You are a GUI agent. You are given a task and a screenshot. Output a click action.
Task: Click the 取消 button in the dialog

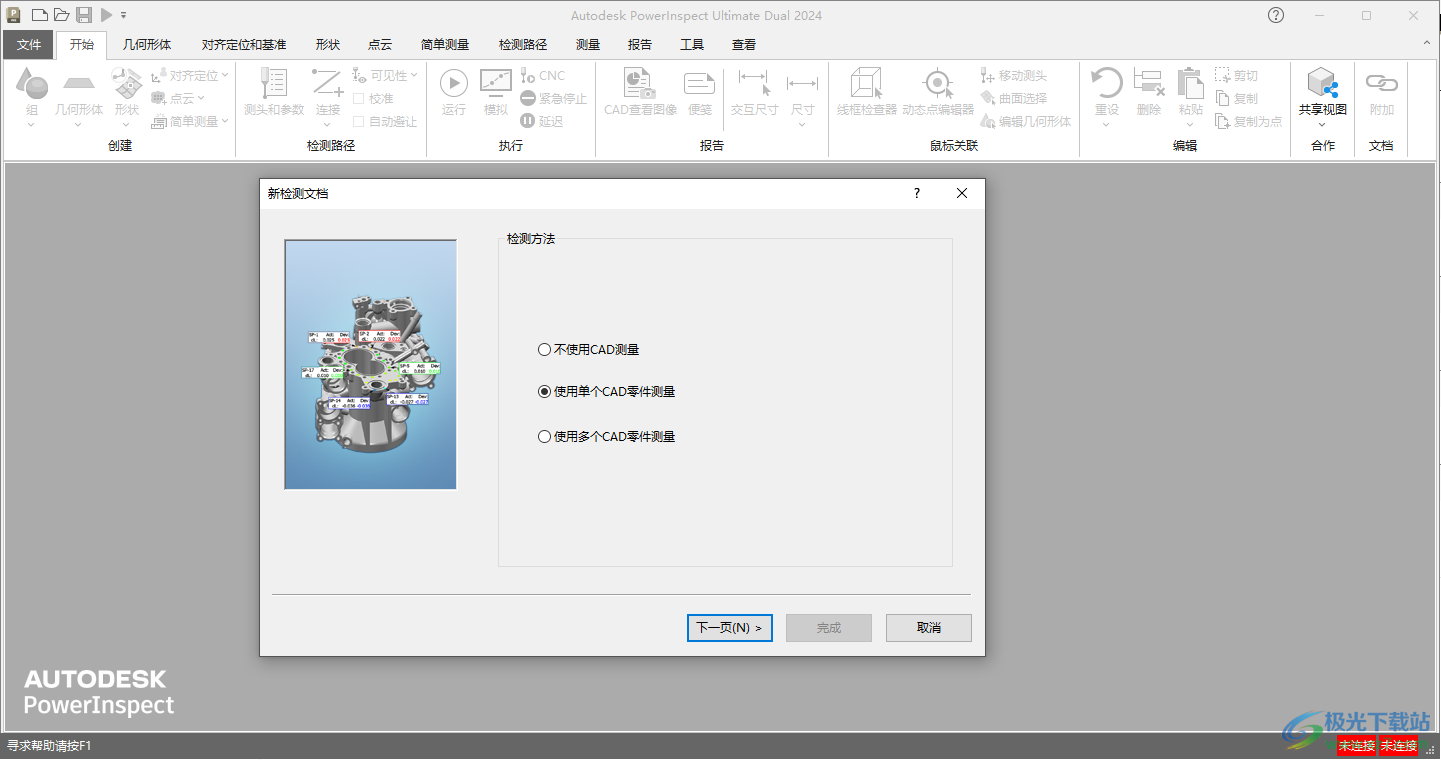[x=929, y=628]
